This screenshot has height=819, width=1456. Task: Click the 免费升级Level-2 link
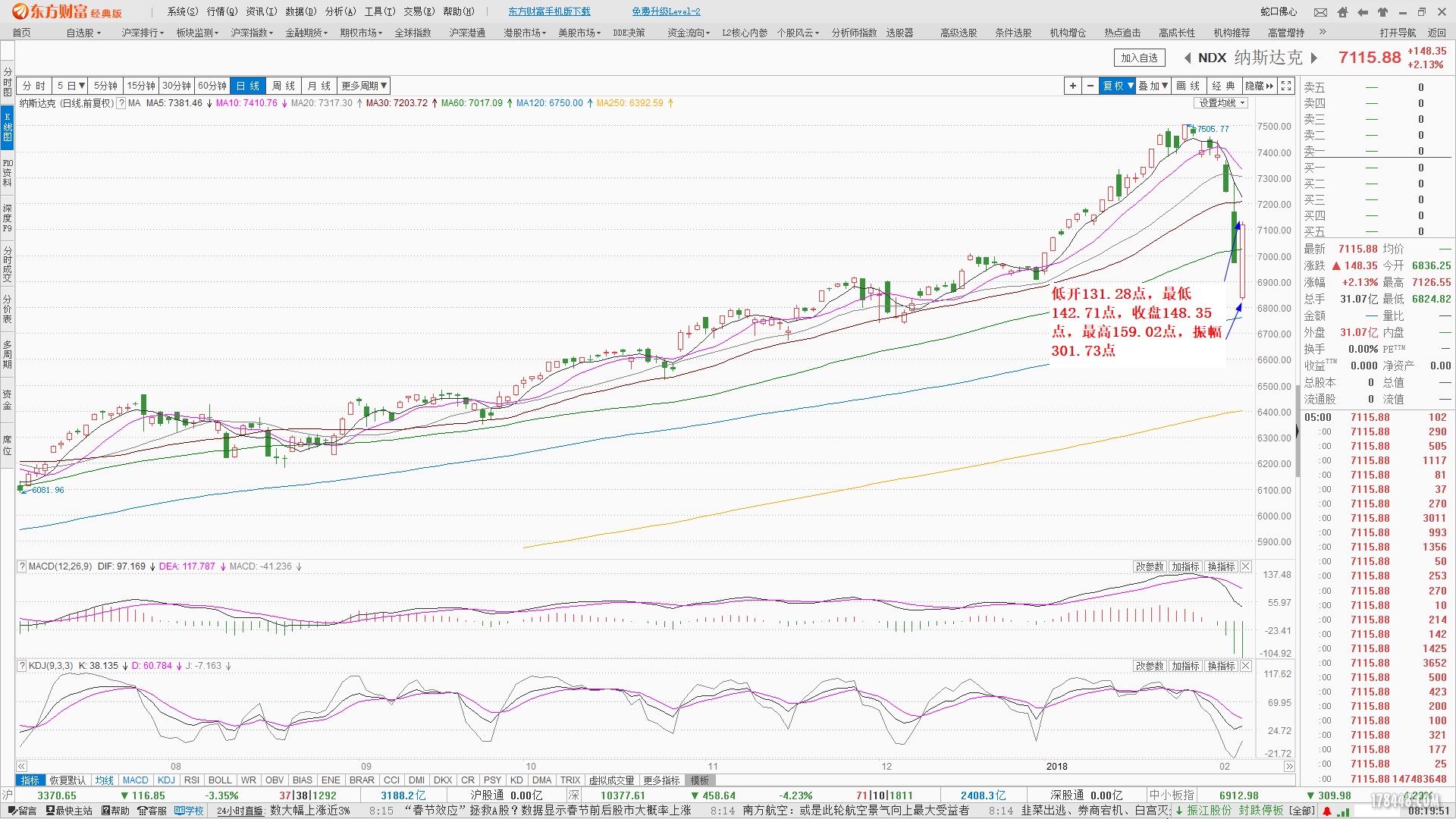tap(666, 11)
